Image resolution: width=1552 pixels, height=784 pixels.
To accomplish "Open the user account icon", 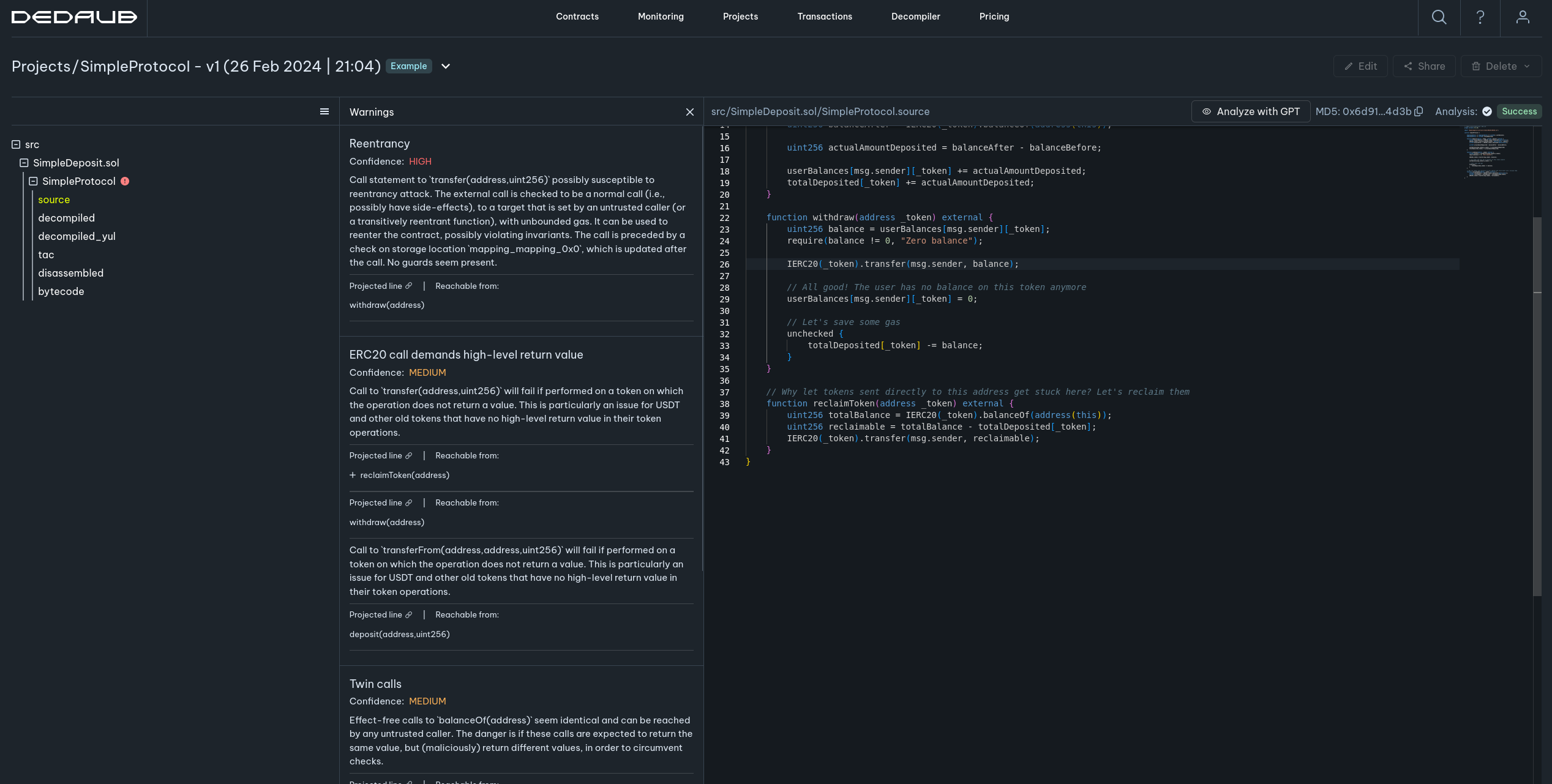I will (1523, 17).
